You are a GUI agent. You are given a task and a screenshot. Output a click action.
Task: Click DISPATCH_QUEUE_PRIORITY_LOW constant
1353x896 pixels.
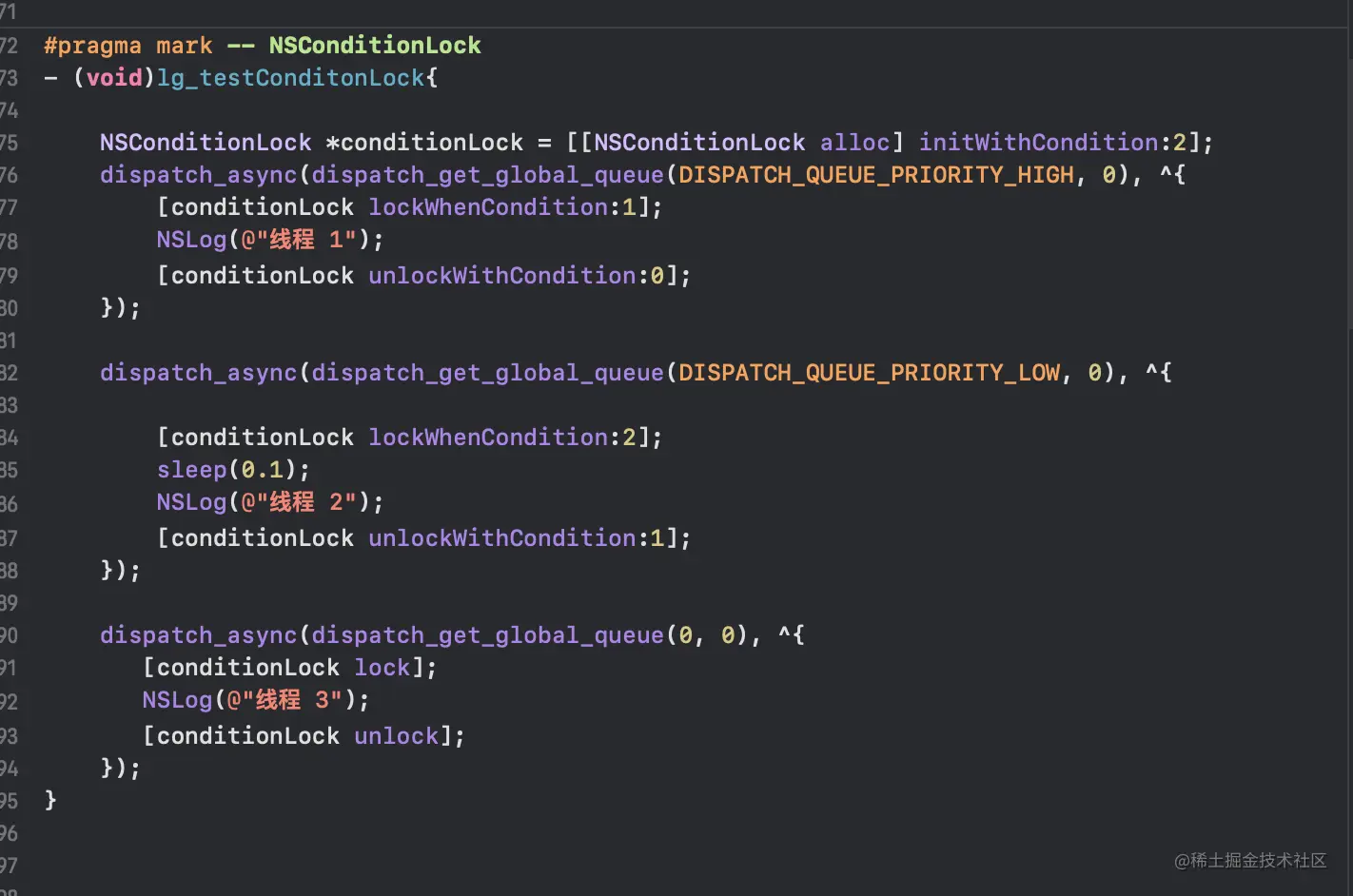tap(869, 373)
